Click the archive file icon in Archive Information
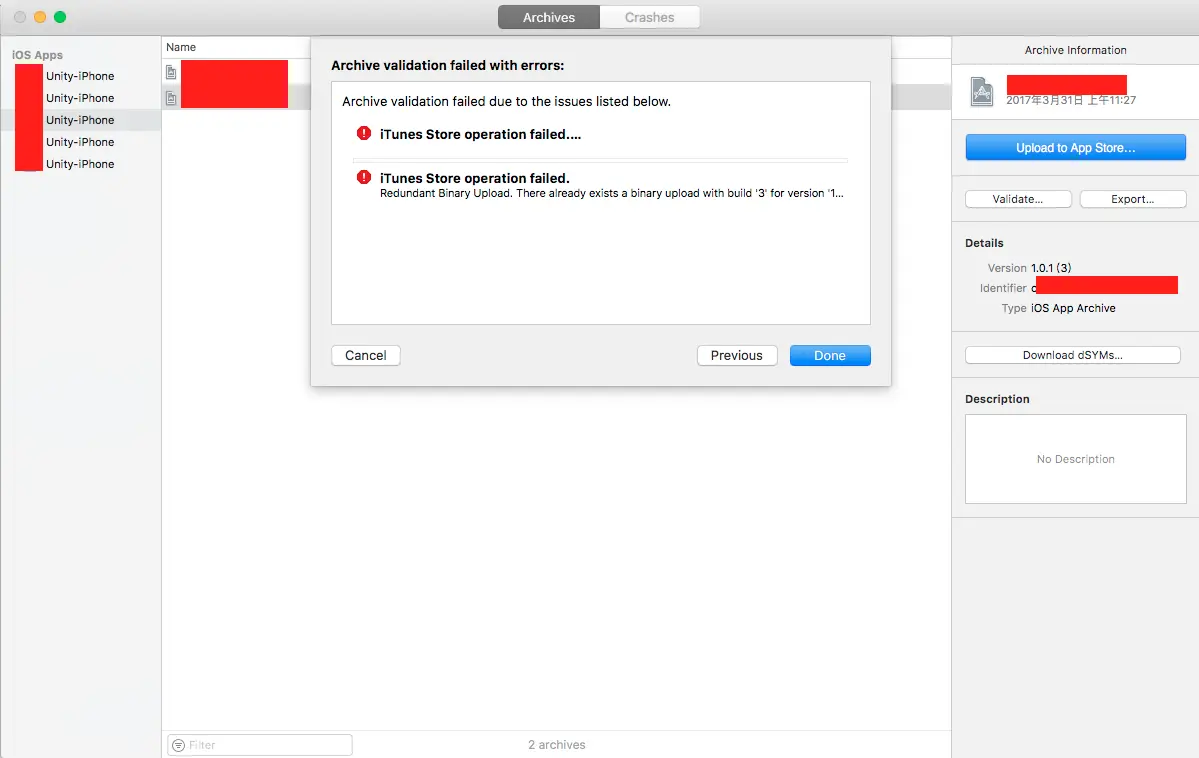 pyautogui.click(x=982, y=92)
